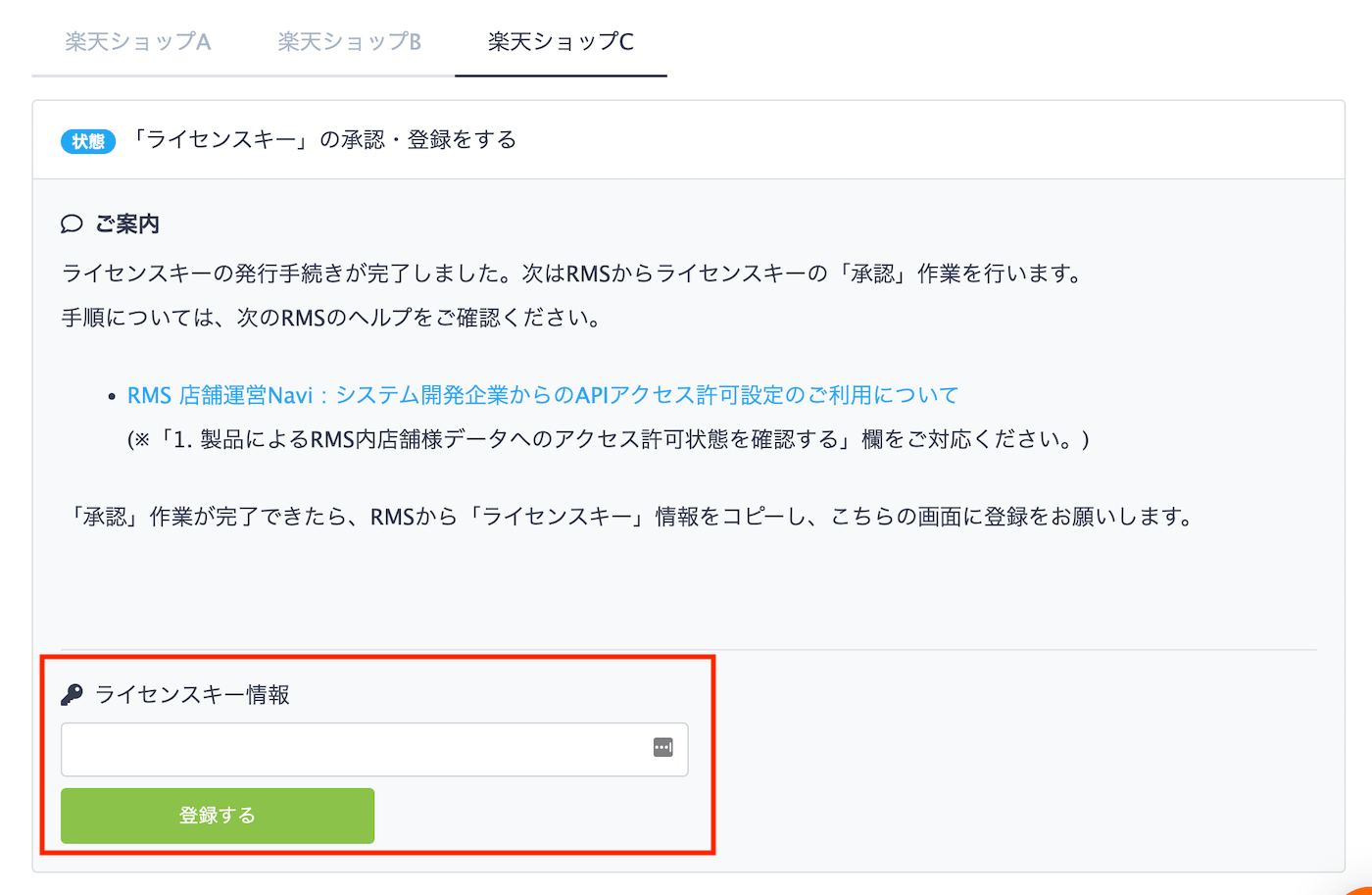Switch to the 楽天ショップB tab
This screenshot has width=1372, height=895.
coord(349,42)
